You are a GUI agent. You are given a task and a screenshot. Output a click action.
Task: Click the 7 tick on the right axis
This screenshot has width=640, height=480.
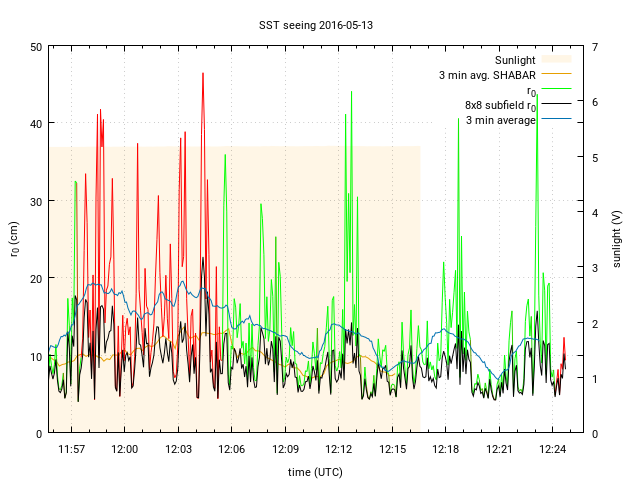point(595,47)
